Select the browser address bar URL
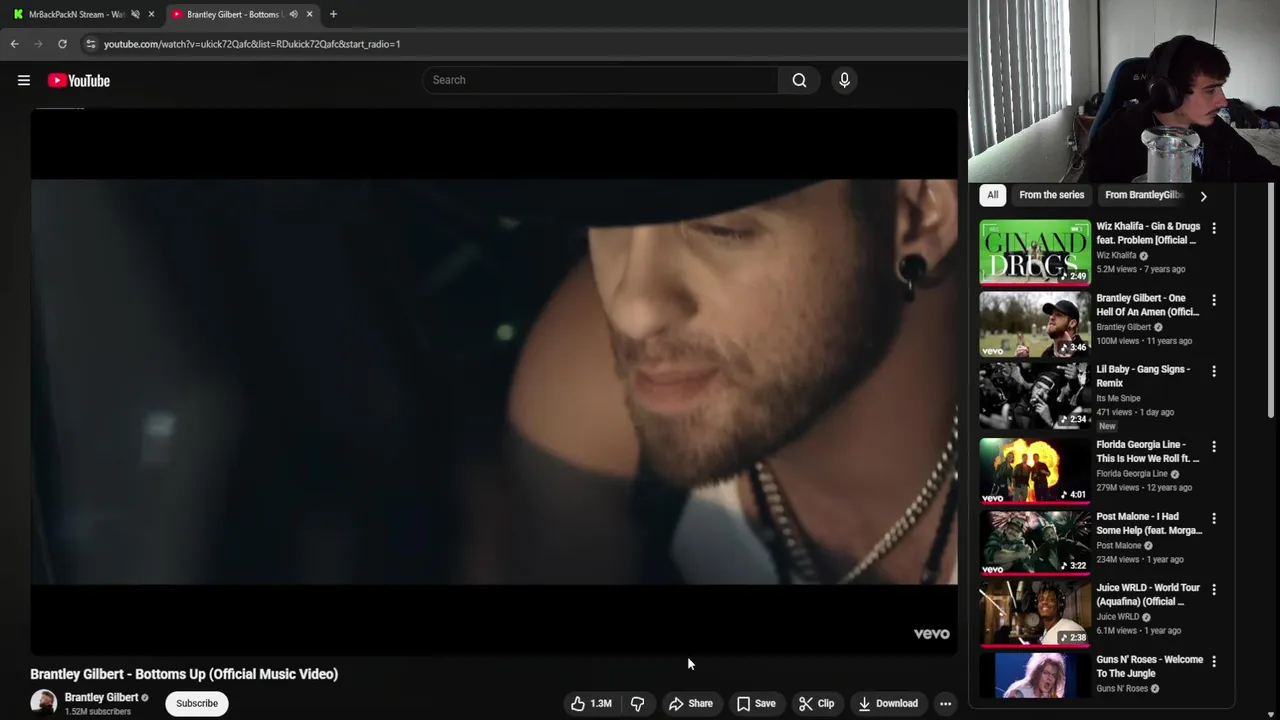The height and width of the screenshot is (720, 1280). [x=252, y=44]
